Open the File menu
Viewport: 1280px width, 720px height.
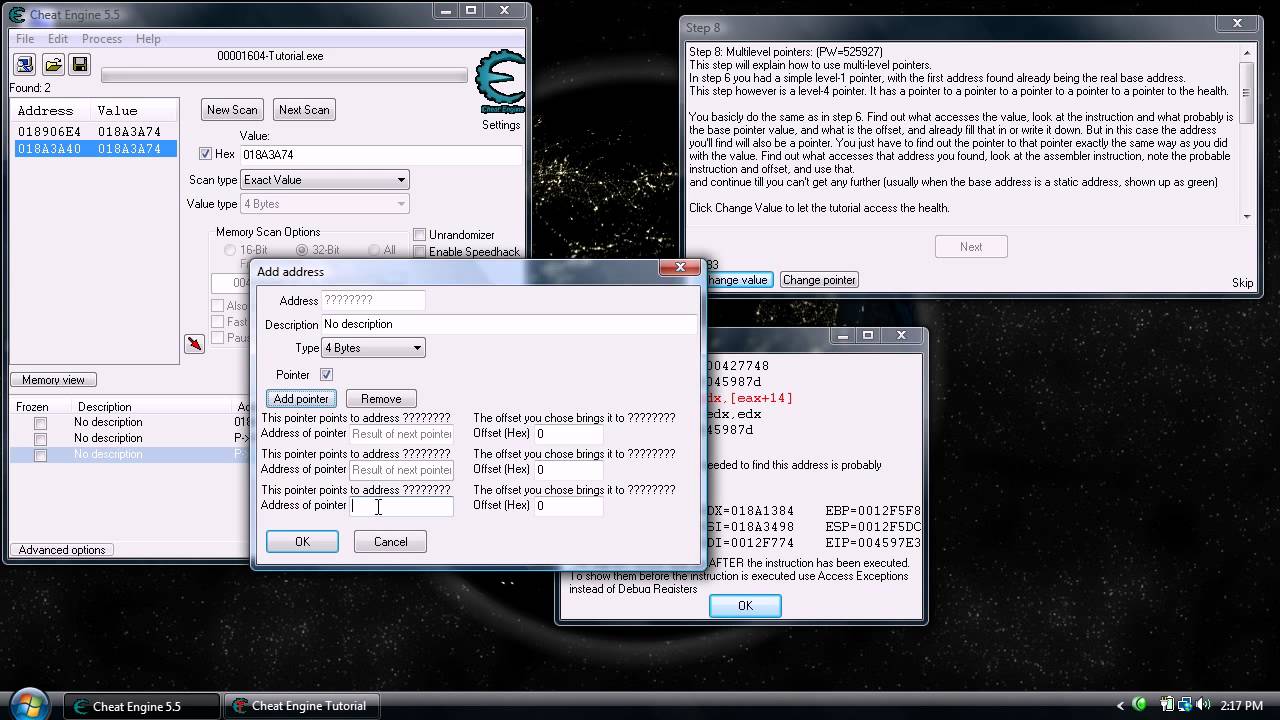(x=25, y=39)
